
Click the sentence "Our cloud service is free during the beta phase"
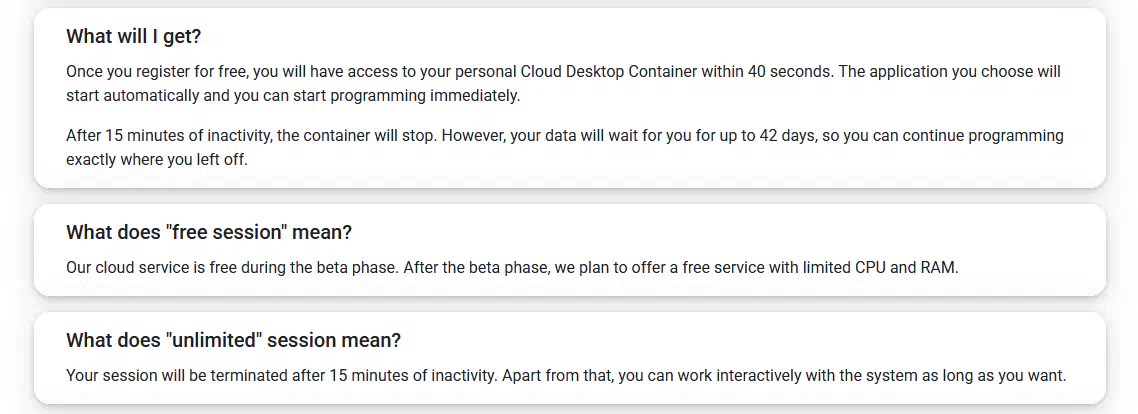233,267
